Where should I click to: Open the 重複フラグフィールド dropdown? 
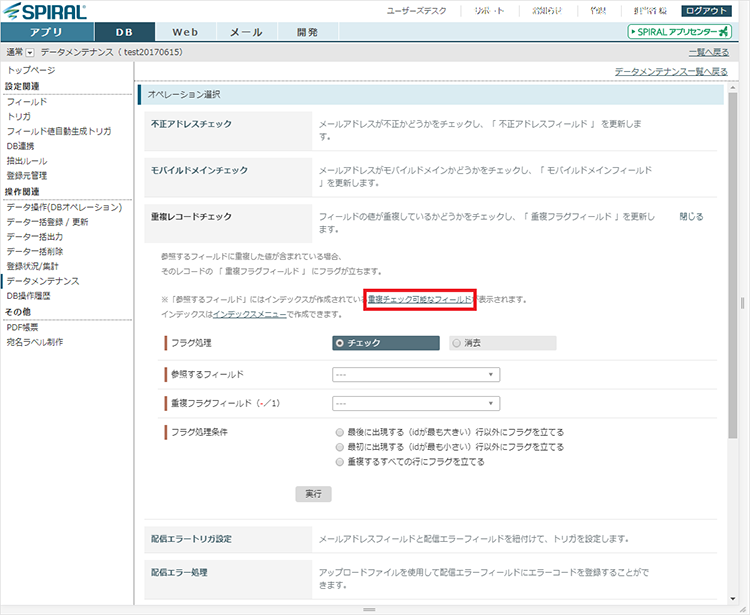coord(416,404)
